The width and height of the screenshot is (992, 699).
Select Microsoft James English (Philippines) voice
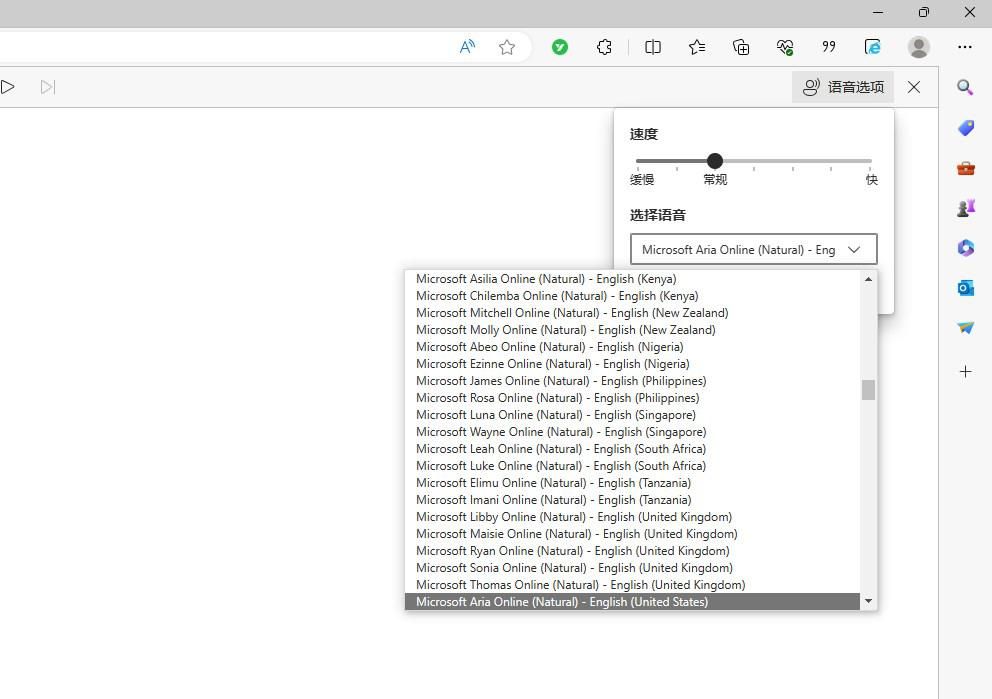pos(632,381)
